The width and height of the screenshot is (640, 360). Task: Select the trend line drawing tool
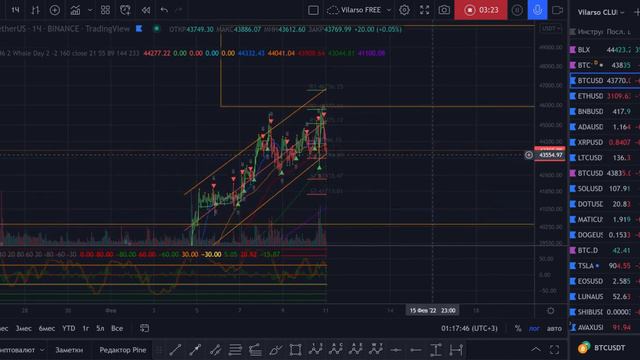tap(175, 350)
